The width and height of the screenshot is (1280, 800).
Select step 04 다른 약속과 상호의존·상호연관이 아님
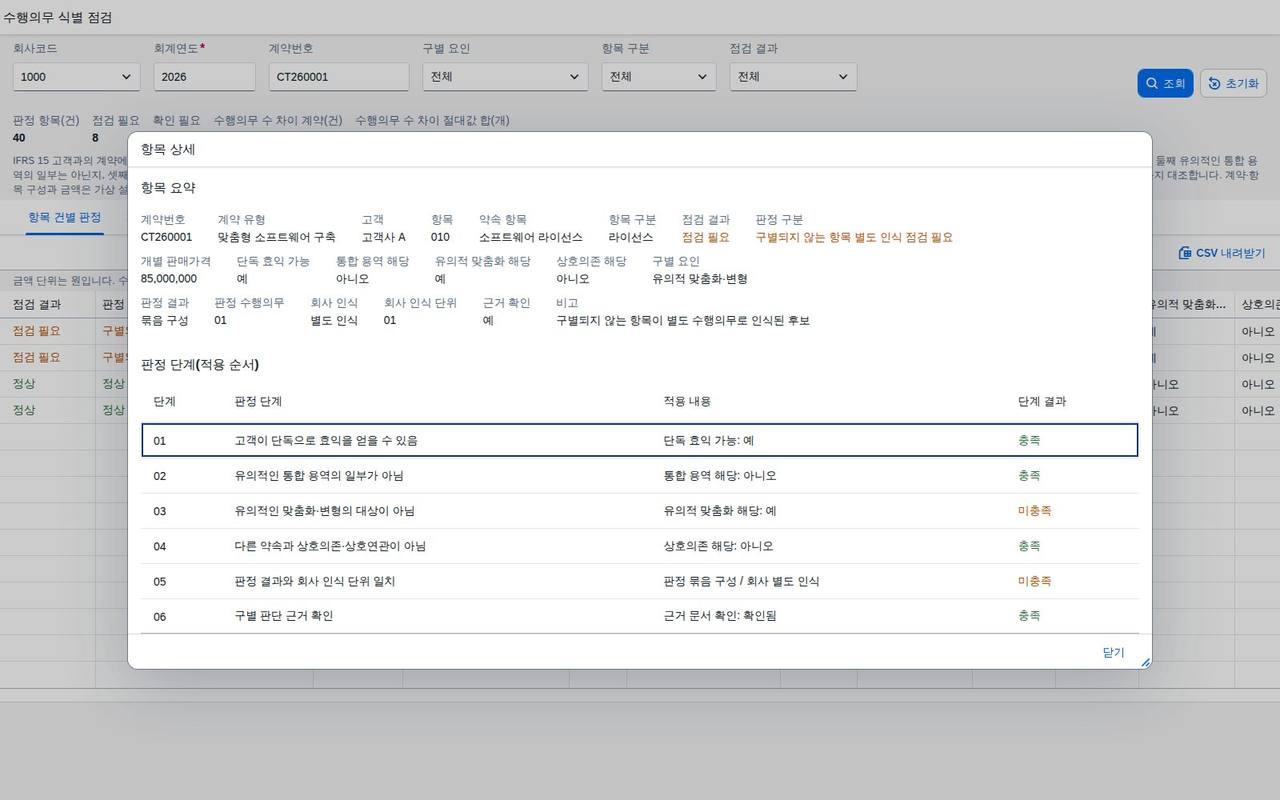640,546
